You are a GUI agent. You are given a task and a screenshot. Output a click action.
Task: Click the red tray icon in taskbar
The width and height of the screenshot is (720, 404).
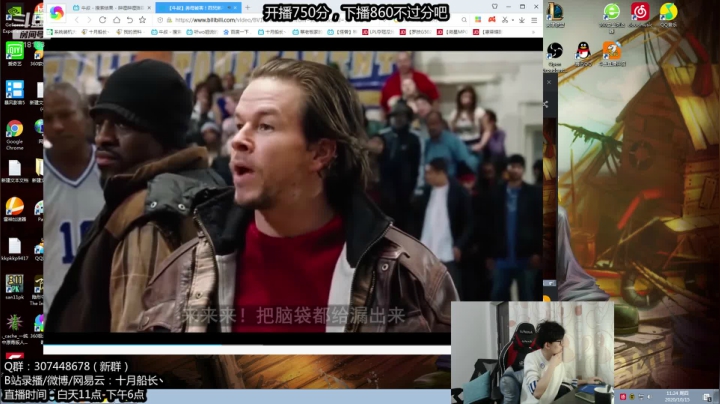click(x=622, y=397)
